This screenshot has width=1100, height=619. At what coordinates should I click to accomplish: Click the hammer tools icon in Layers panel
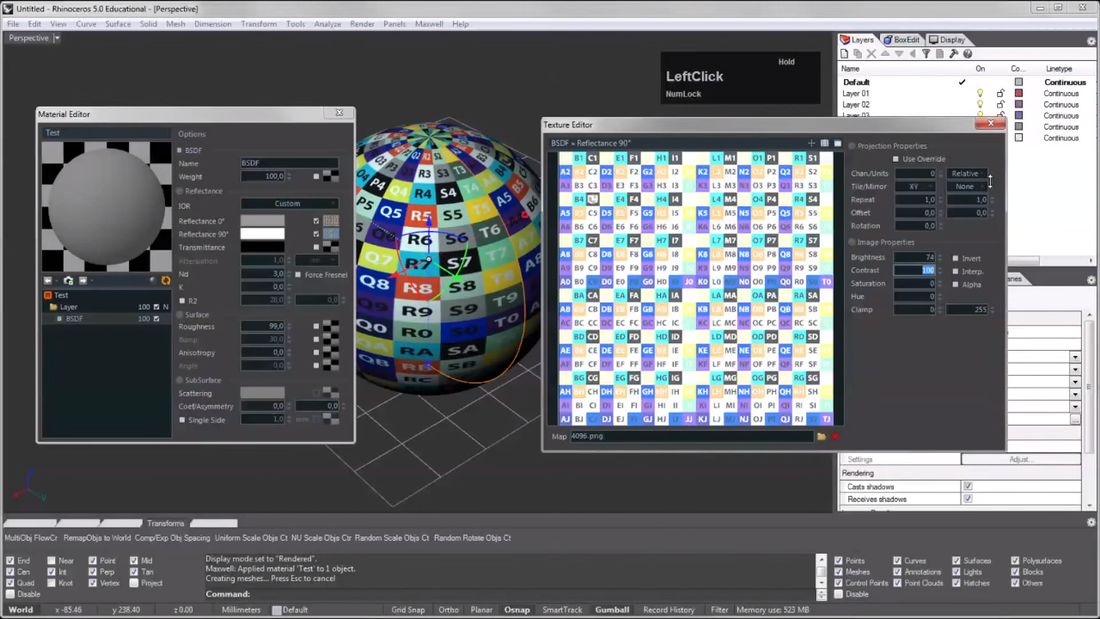[x=953, y=54]
